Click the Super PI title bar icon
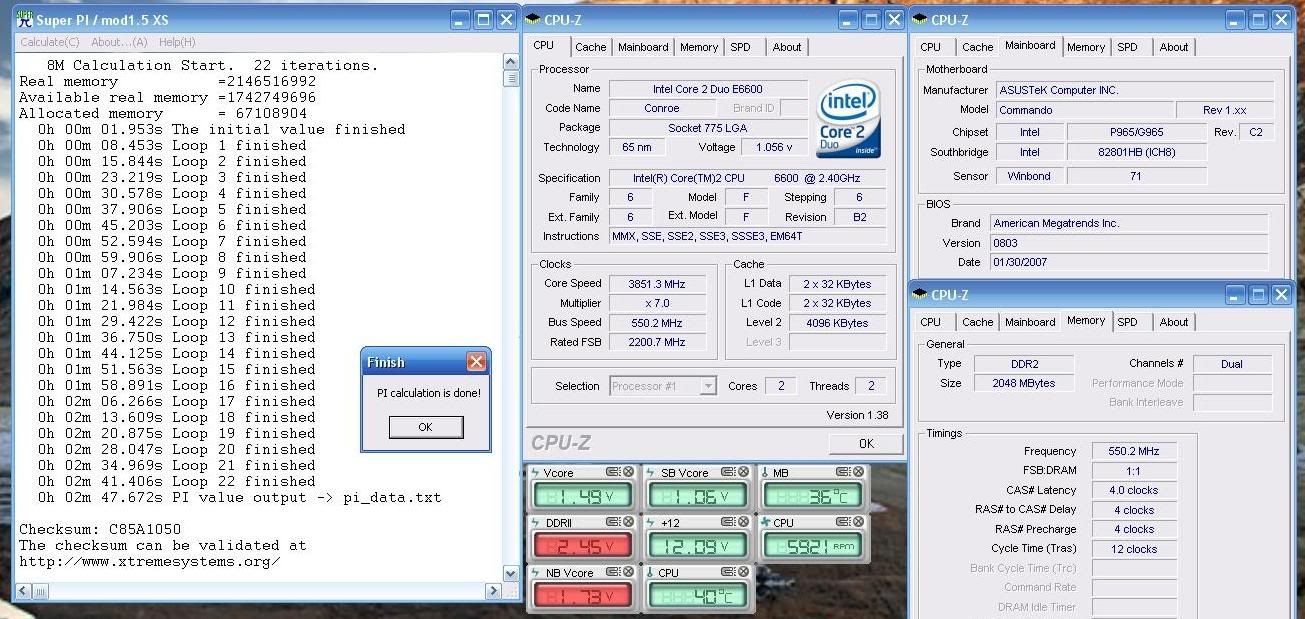The width and height of the screenshot is (1305, 619). pyautogui.click(x=25, y=19)
